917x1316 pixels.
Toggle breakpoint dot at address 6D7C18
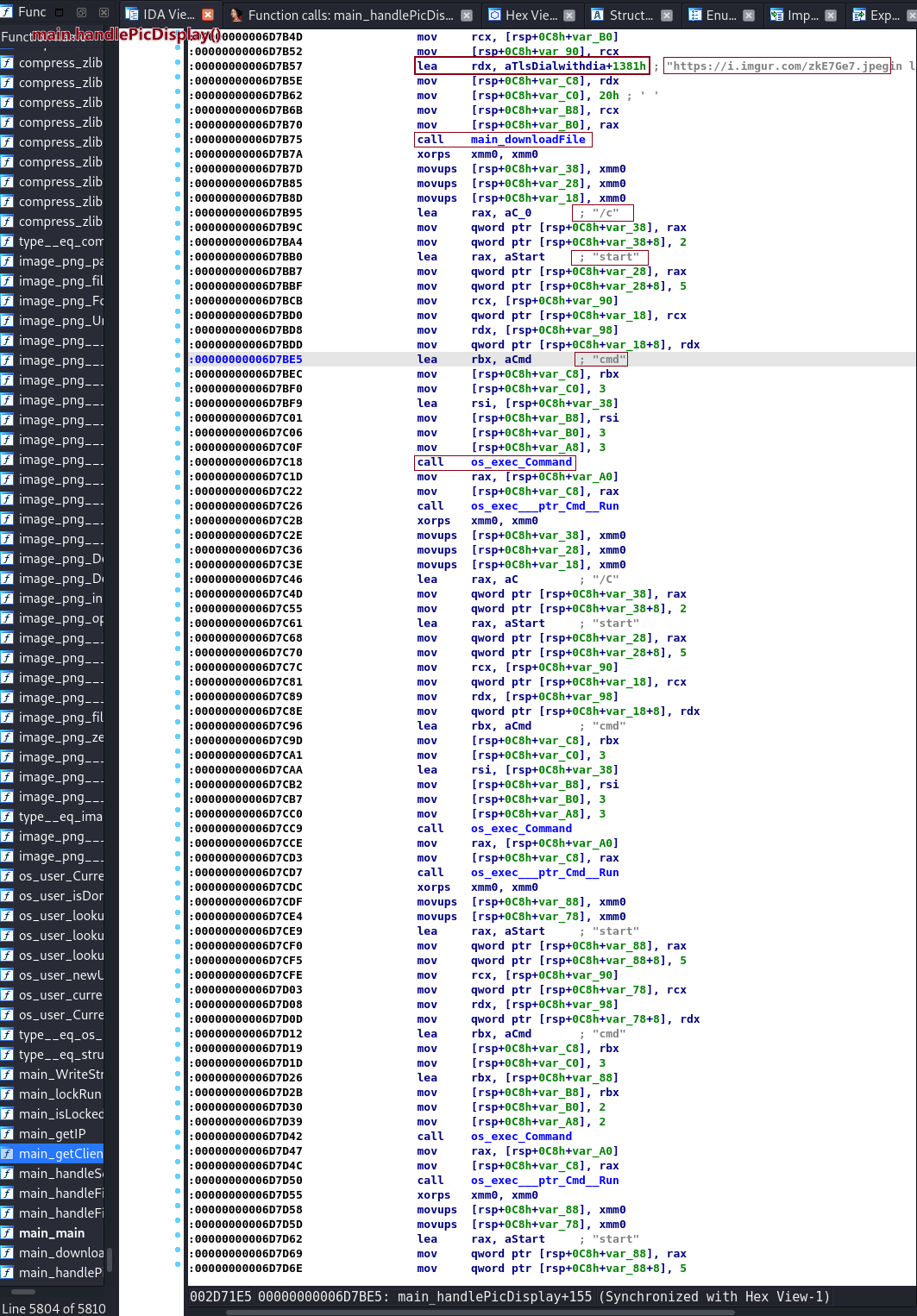click(179, 462)
